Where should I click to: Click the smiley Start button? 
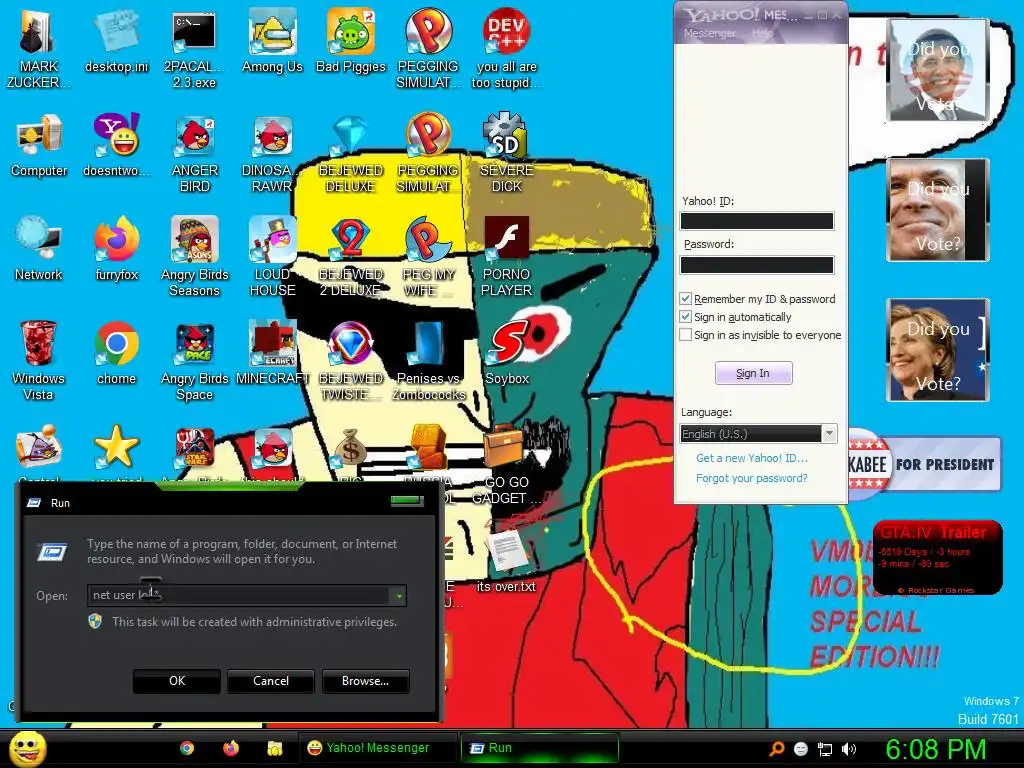27,748
